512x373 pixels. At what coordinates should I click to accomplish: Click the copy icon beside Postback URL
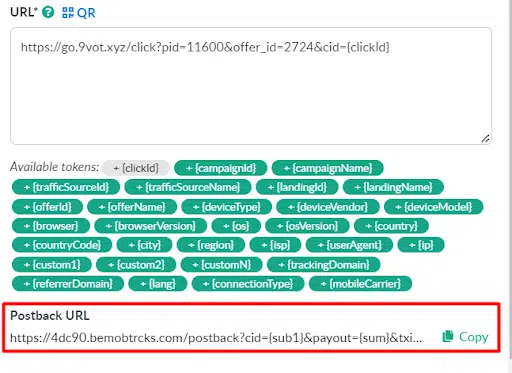tap(448, 336)
